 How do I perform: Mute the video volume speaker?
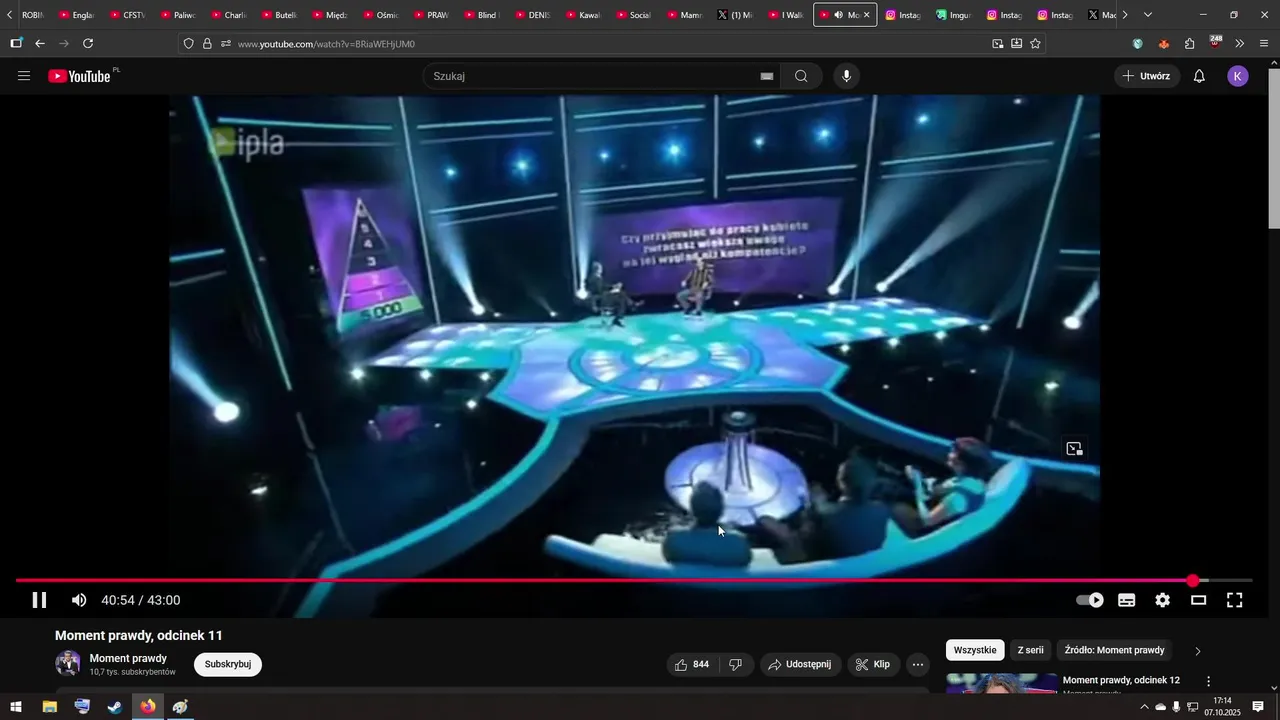click(79, 600)
